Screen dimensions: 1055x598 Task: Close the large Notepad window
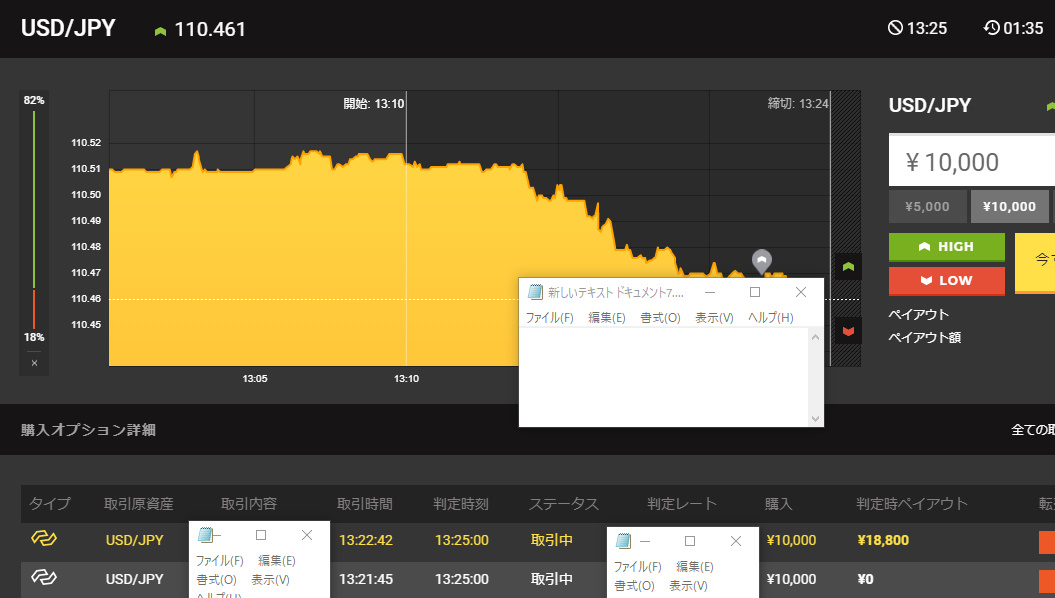(x=801, y=292)
